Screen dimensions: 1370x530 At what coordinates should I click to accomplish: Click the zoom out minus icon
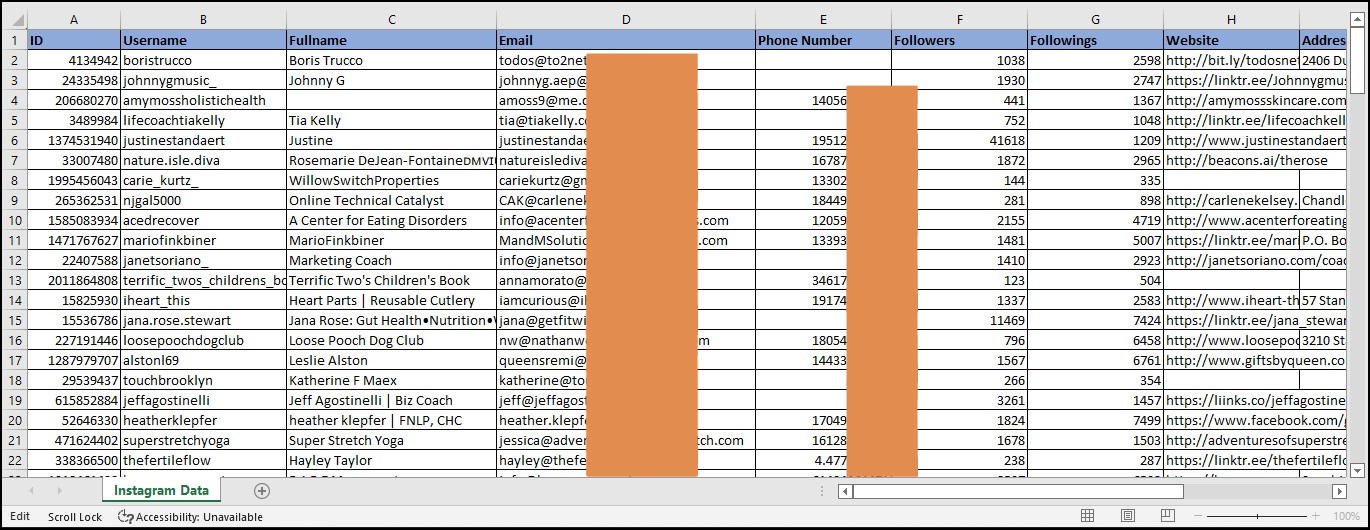pos(1199,516)
